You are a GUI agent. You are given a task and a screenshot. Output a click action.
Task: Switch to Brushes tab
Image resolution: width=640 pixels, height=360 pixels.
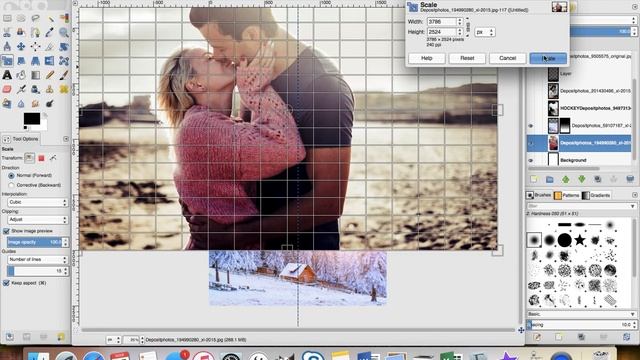coord(539,195)
